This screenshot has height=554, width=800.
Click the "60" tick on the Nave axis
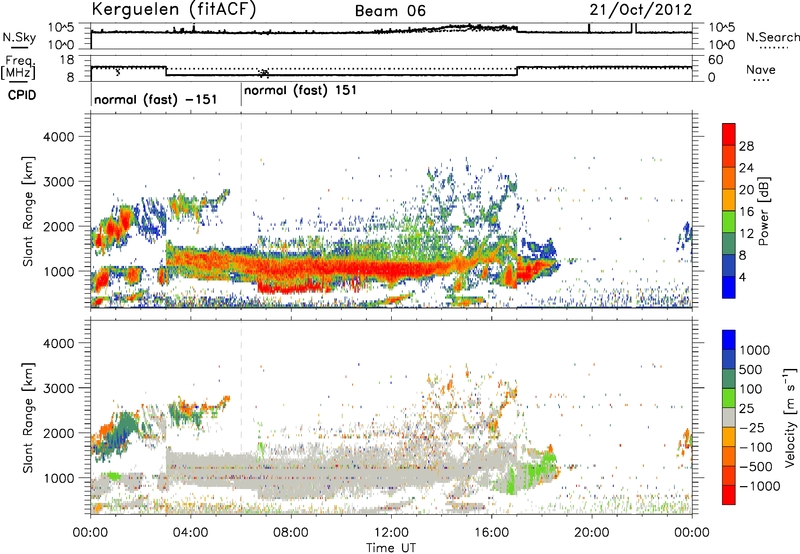[716, 60]
